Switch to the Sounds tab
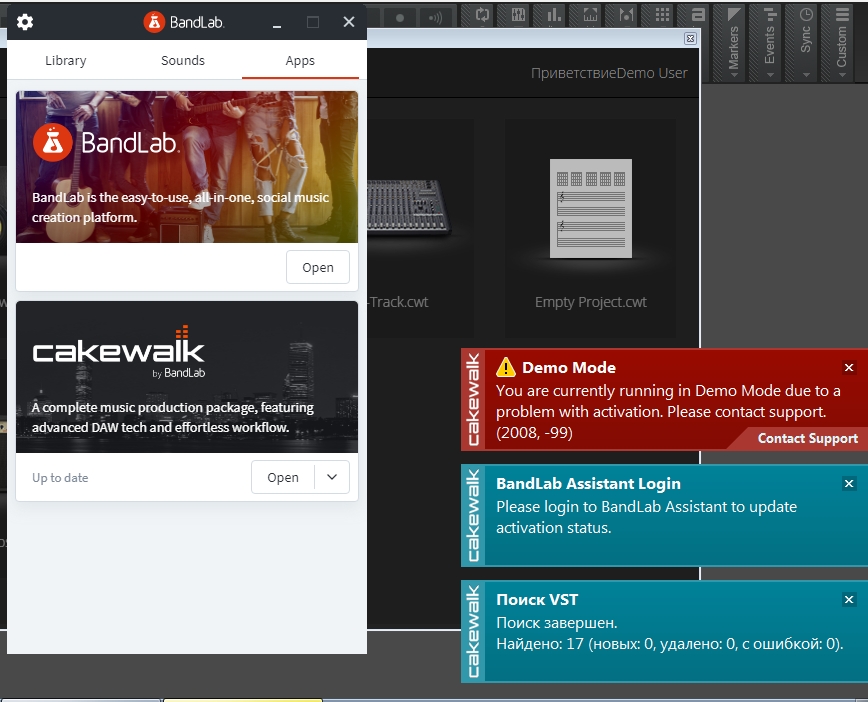This screenshot has width=868, height=702. pyautogui.click(x=183, y=60)
